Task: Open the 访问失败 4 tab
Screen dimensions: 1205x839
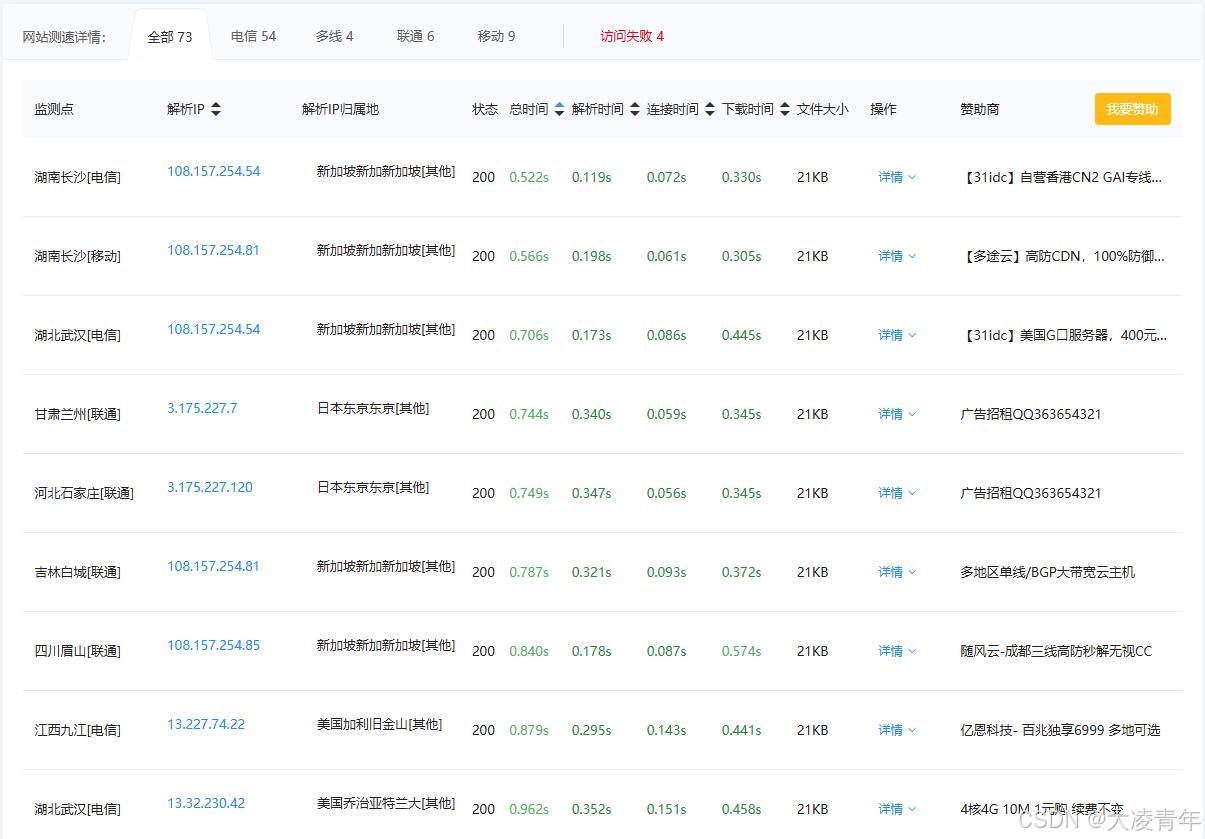Action: click(631, 35)
